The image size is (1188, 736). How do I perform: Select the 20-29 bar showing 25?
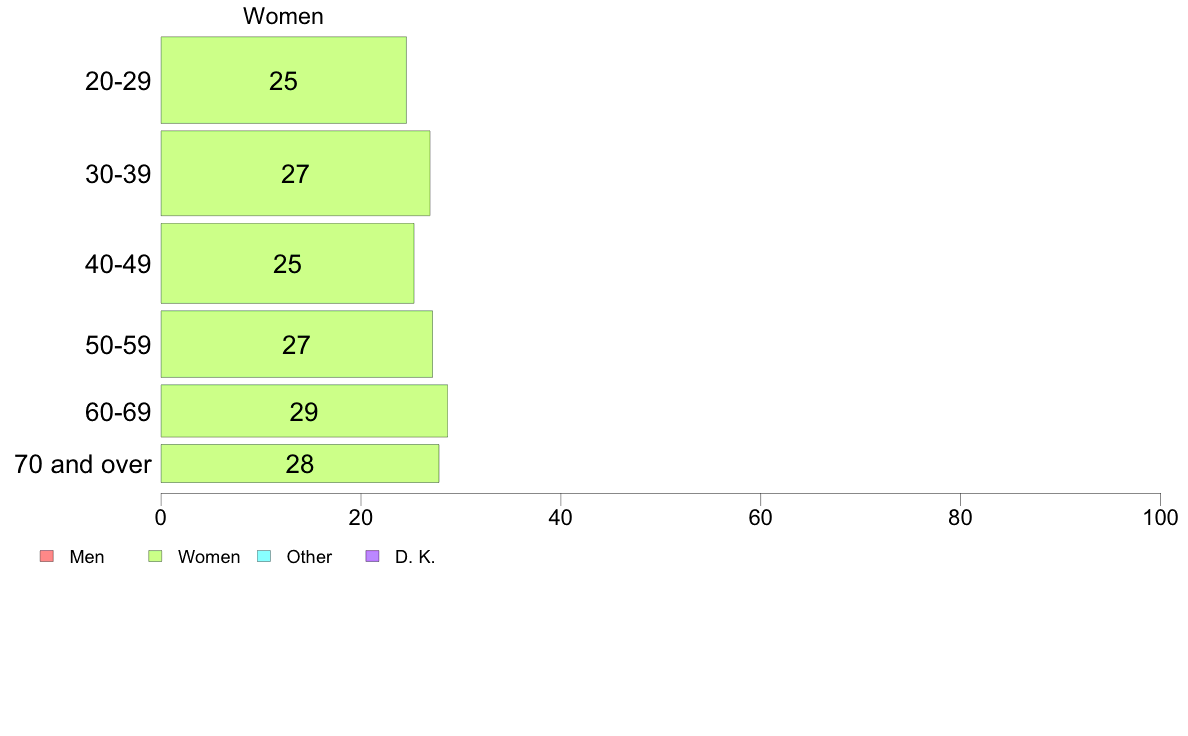(x=283, y=80)
